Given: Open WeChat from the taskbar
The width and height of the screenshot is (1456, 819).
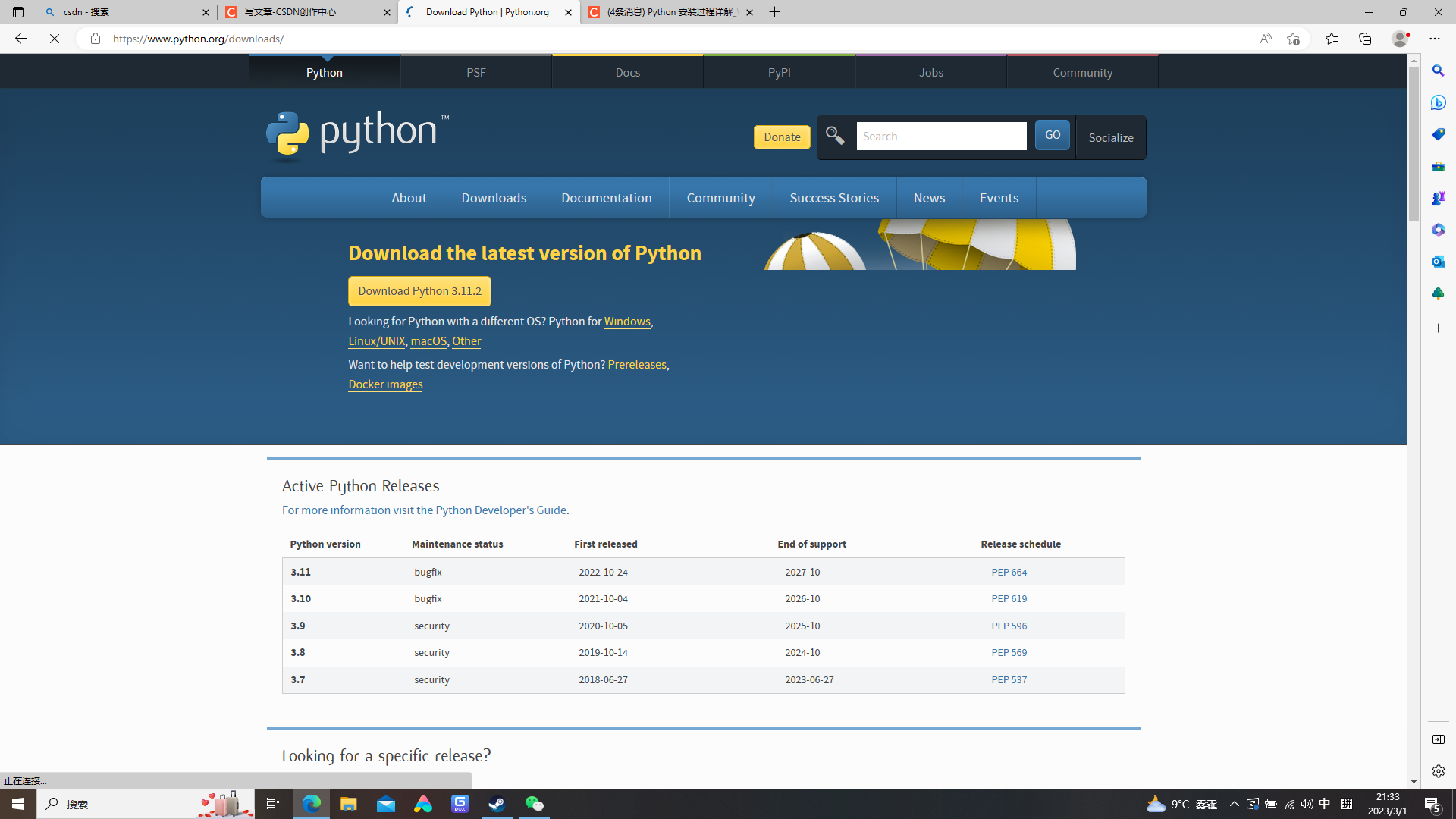Looking at the screenshot, I should pyautogui.click(x=534, y=804).
